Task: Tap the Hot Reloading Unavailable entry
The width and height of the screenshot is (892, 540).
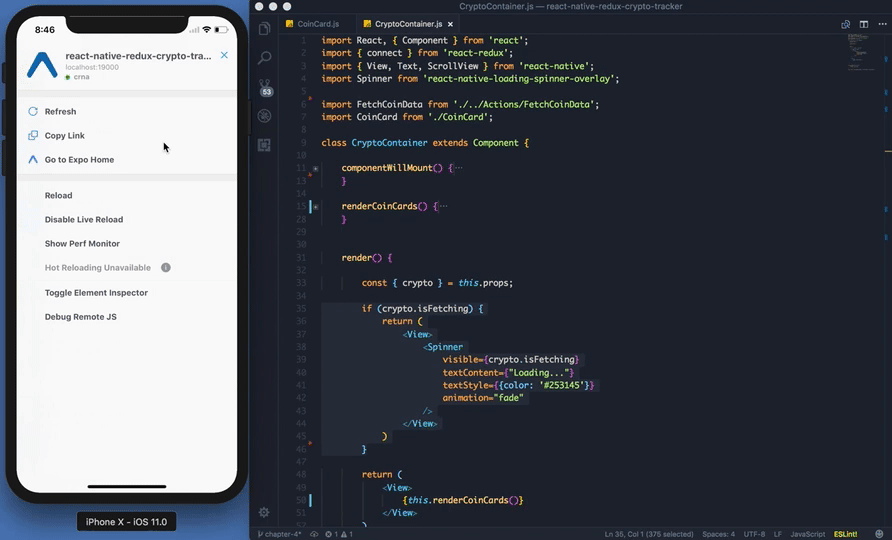Action: point(126,267)
